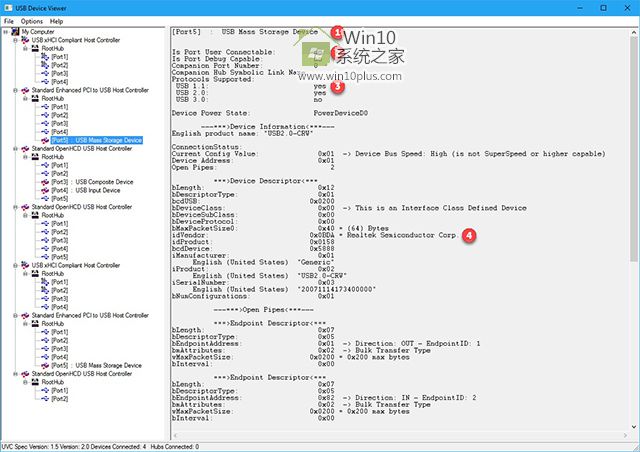Image resolution: width=640 pixels, height=452 pixels.
Task: Collapse the RootHub that holds the USB Input Device
Action: coord(25,157)
